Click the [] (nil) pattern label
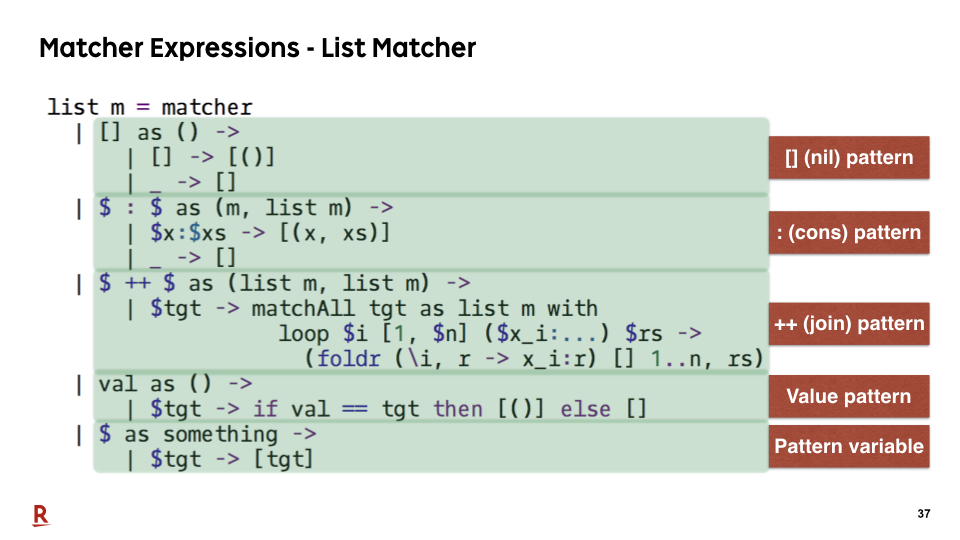 tap(849, 158)
